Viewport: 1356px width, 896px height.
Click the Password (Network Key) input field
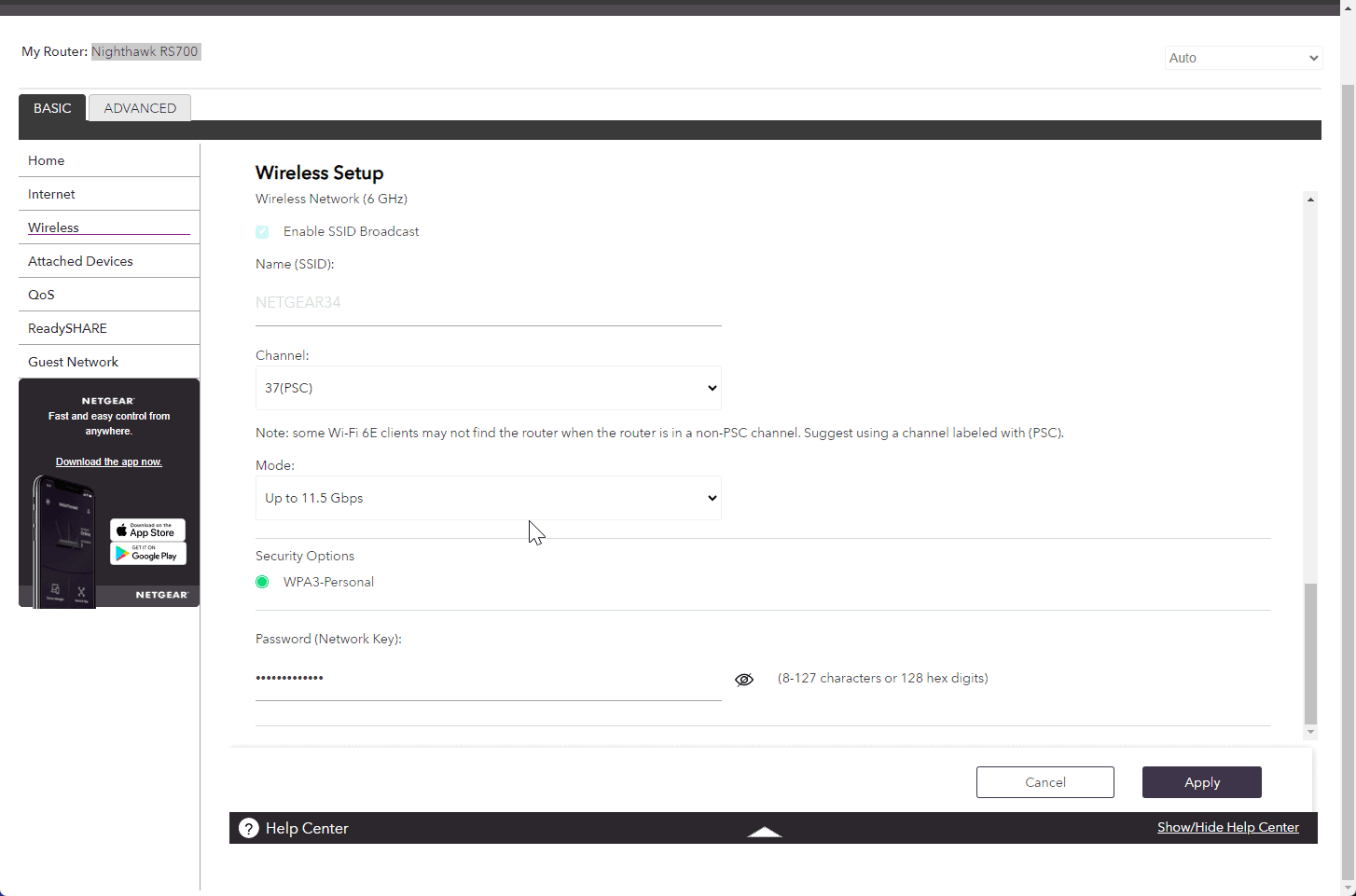488,678
